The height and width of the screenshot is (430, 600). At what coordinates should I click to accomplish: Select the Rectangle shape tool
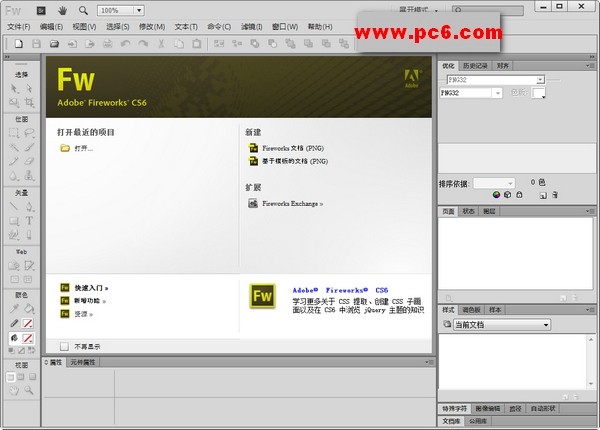pyautogui.click(x=14, y=221)
